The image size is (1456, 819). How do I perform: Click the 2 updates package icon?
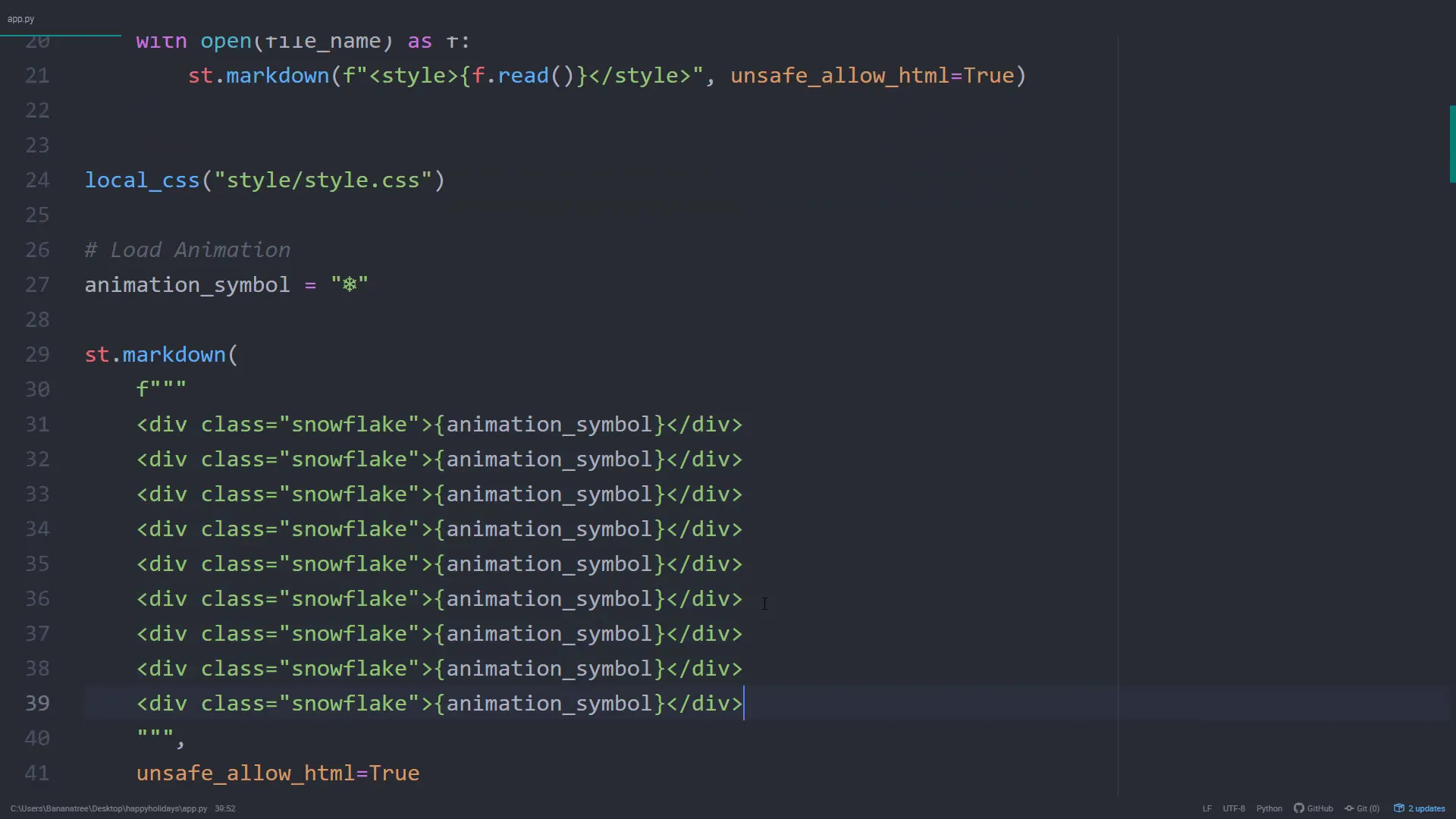[x=1399, y=808]
